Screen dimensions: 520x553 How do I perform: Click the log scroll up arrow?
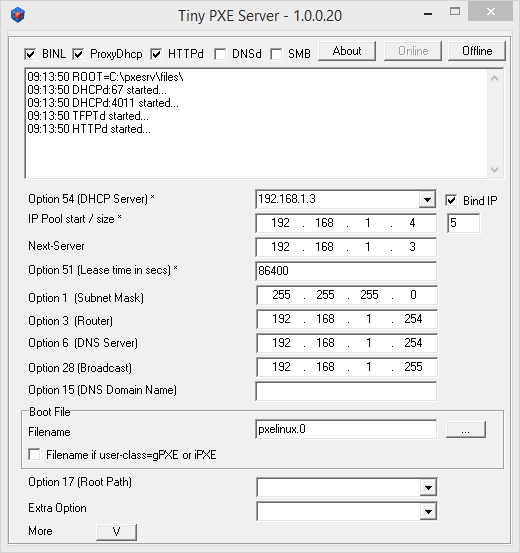pos(494,78)
